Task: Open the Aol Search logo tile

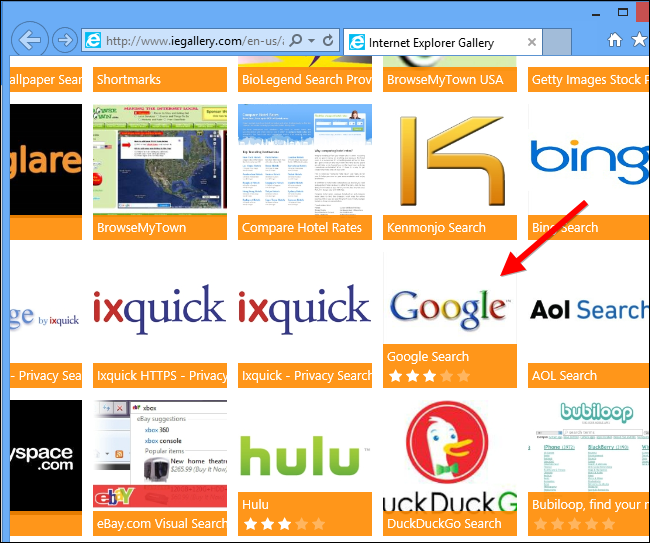Action: [589, 308]
